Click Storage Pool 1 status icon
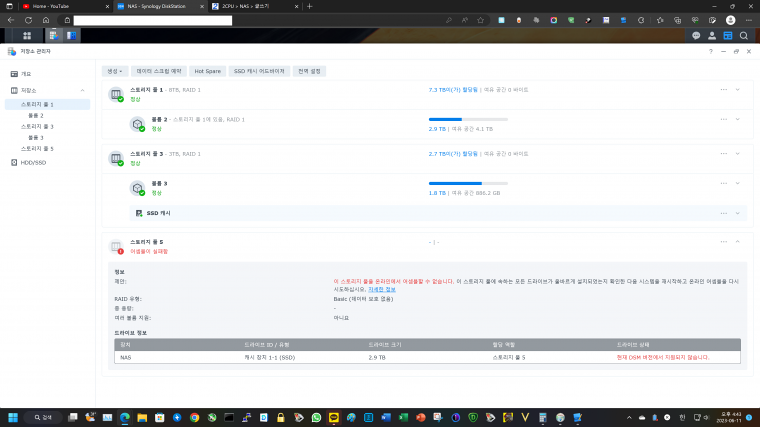This screenshot has height=427, width=760. pos(116,95)
